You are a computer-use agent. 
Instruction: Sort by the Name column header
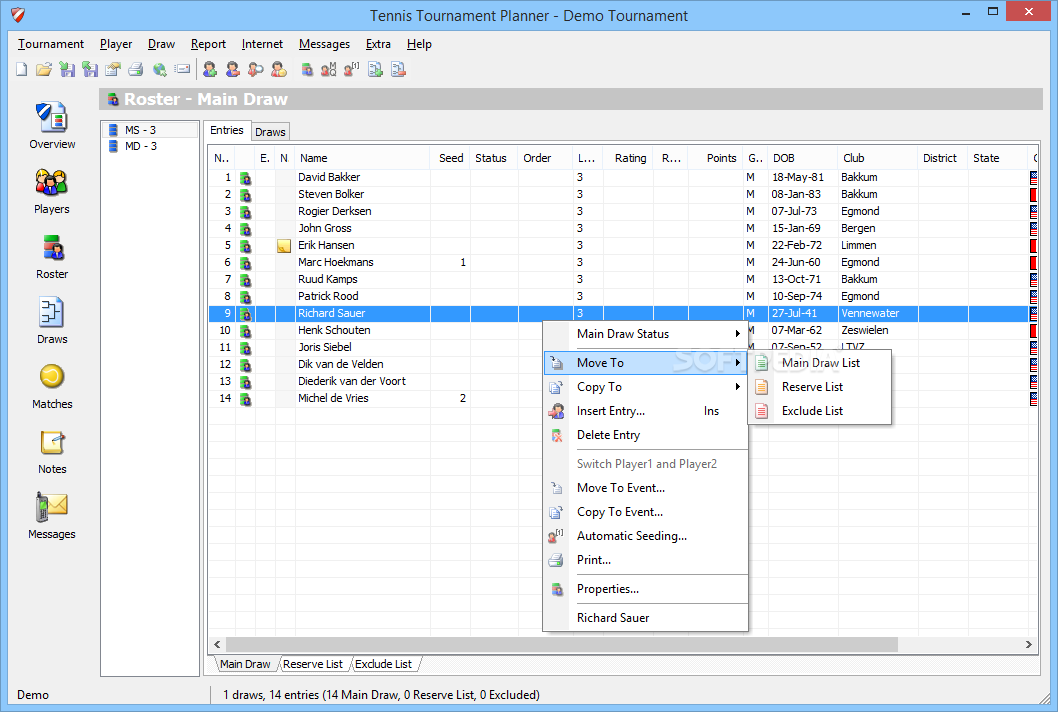[363, 158]
